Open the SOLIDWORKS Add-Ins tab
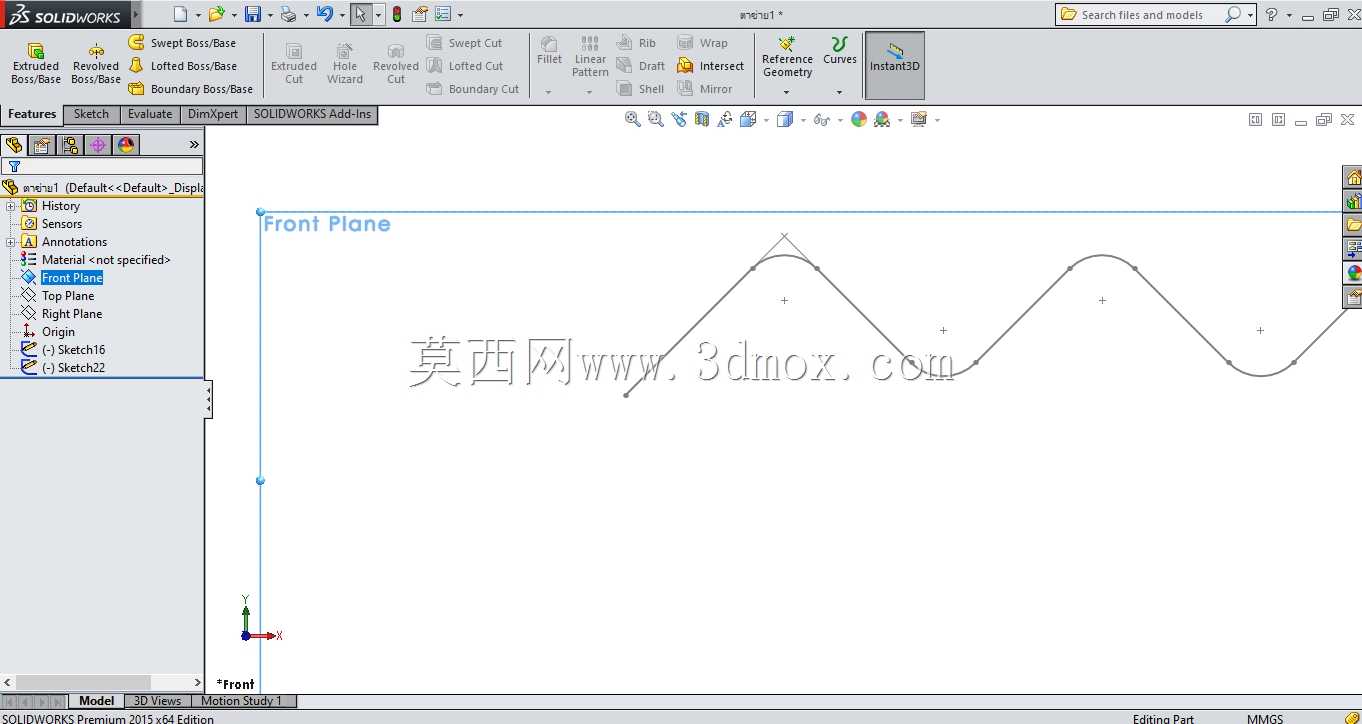Viewport: 1362px width, 724px height. 312,114
